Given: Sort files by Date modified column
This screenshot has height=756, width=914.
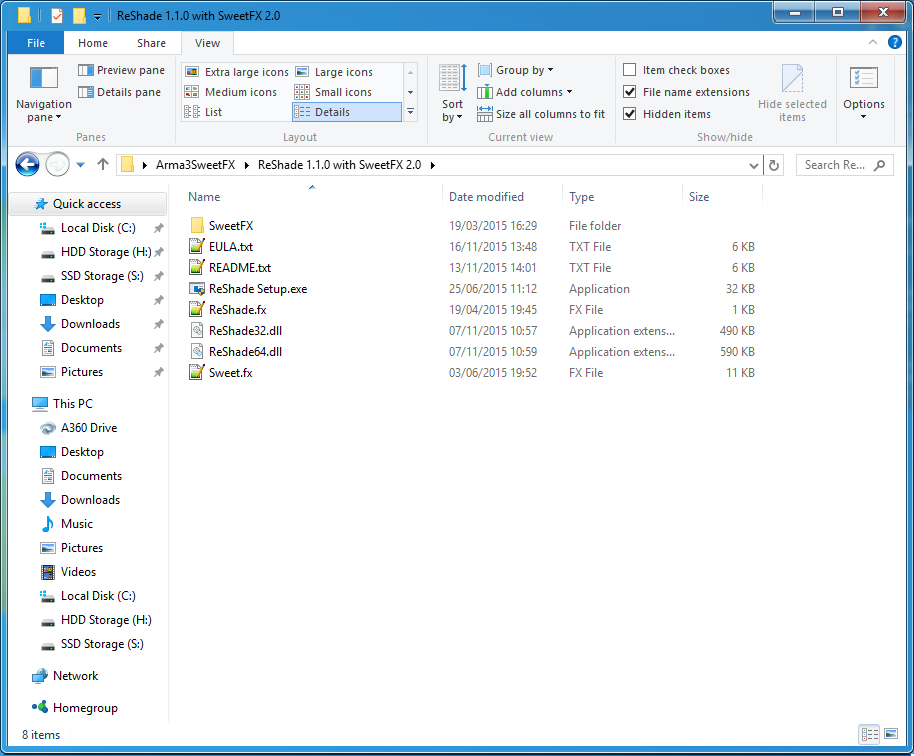Looking at the screenshot, I should pyautogui.click(x=486, y=197).
